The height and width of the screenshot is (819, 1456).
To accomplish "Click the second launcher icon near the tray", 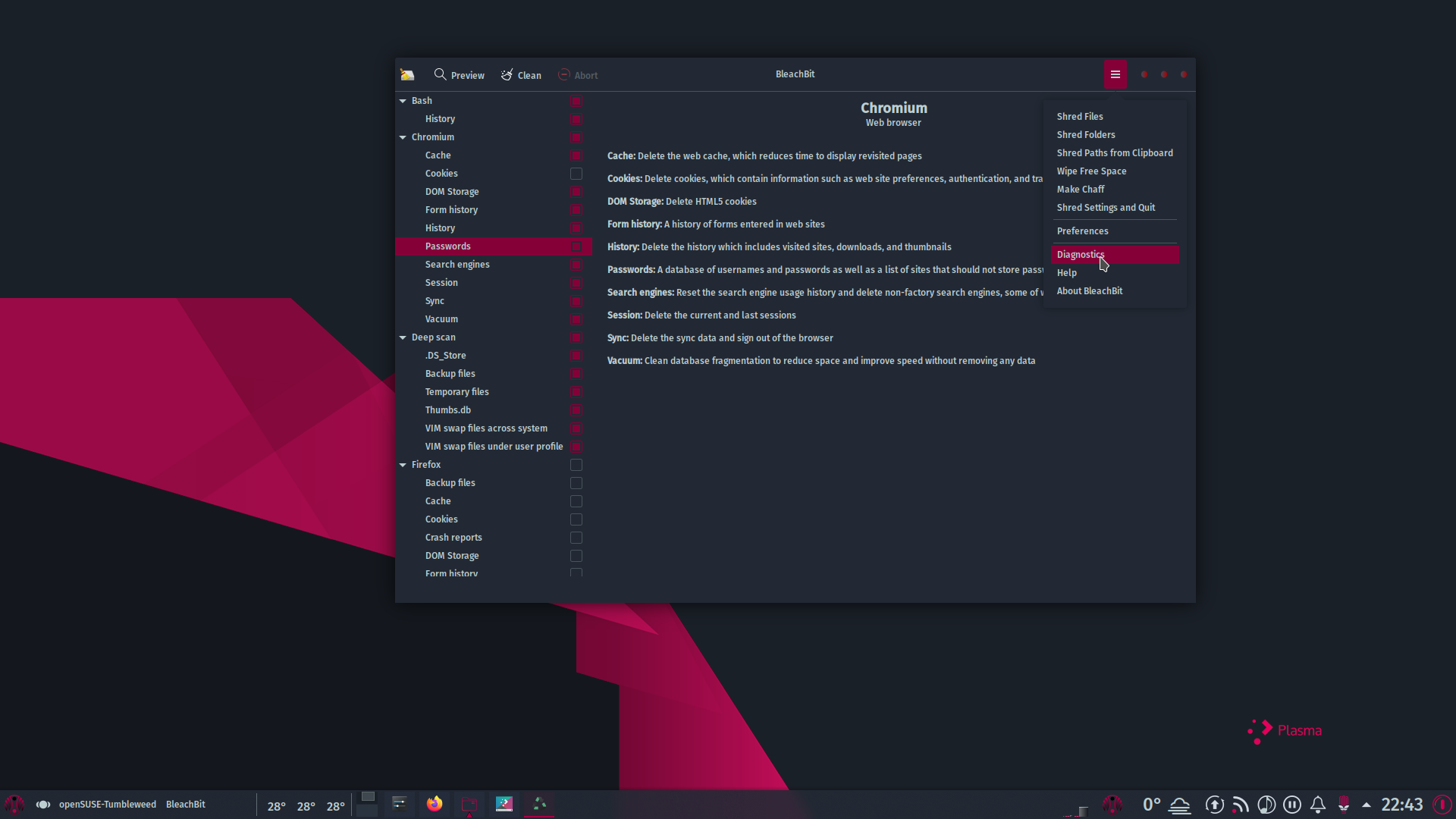I will tap(1112, 805).
